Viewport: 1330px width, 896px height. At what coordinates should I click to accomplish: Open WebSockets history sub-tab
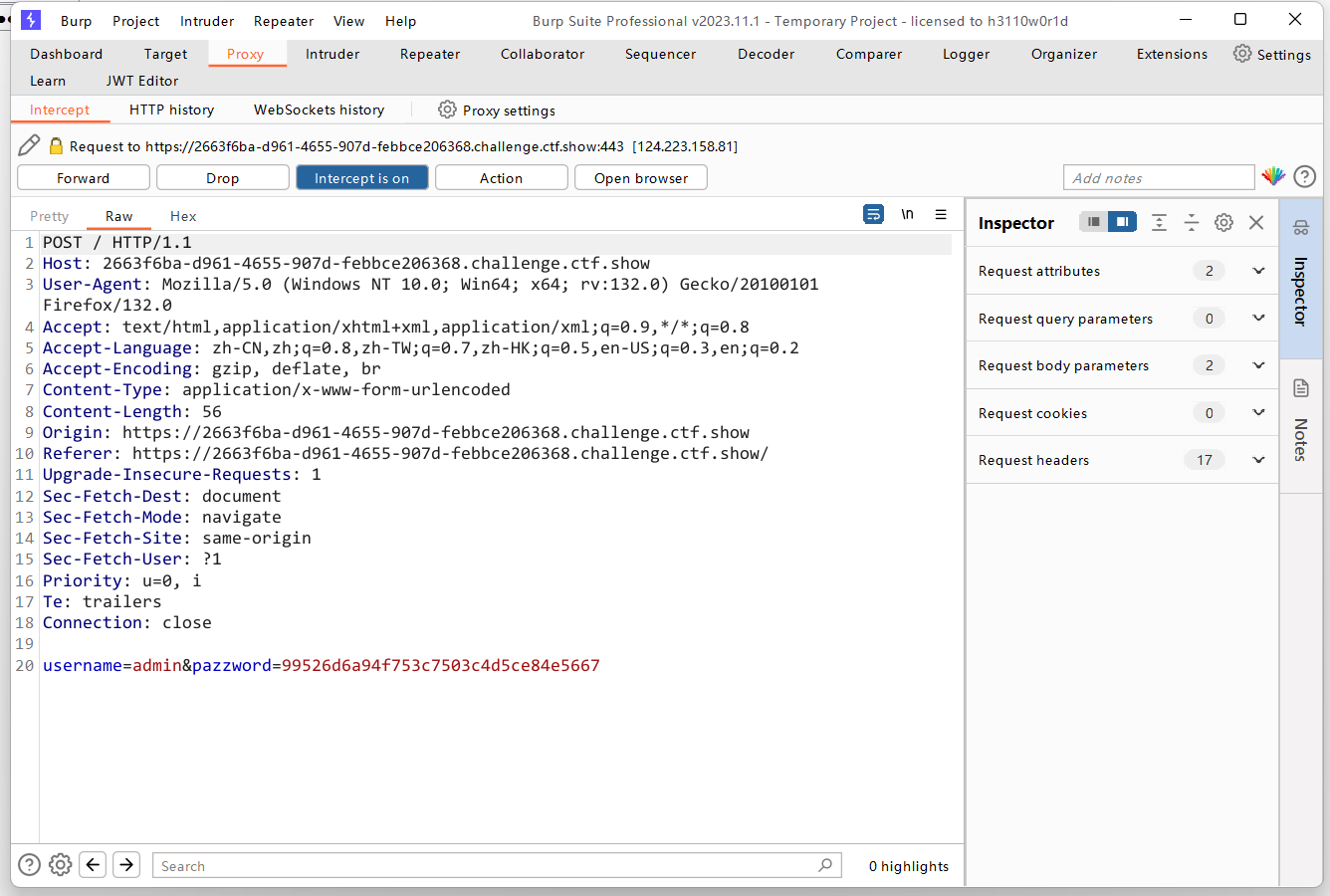pos(320,110)
